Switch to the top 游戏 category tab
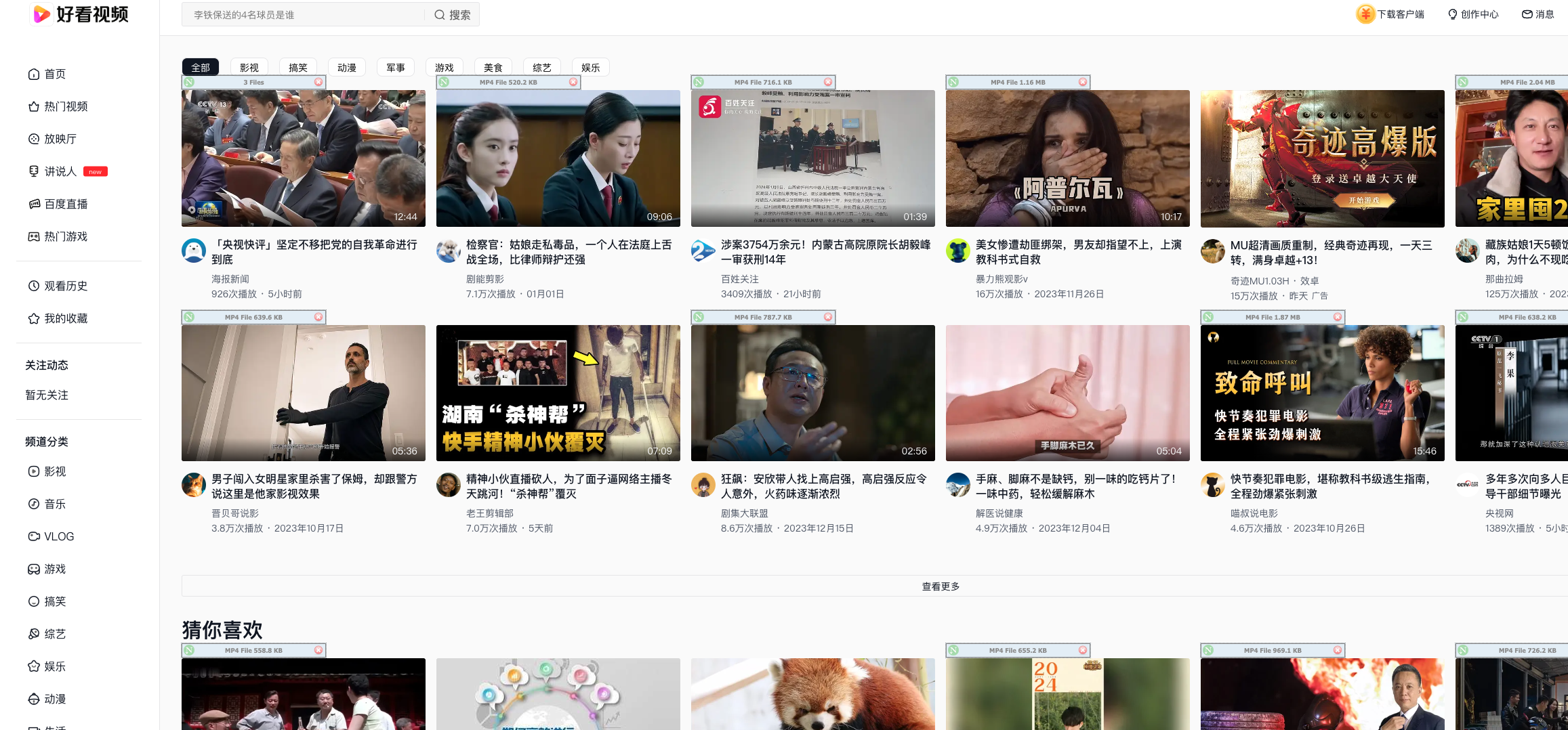The height and width of the screenshot is (730, 1568). click(x=445, y=68)
